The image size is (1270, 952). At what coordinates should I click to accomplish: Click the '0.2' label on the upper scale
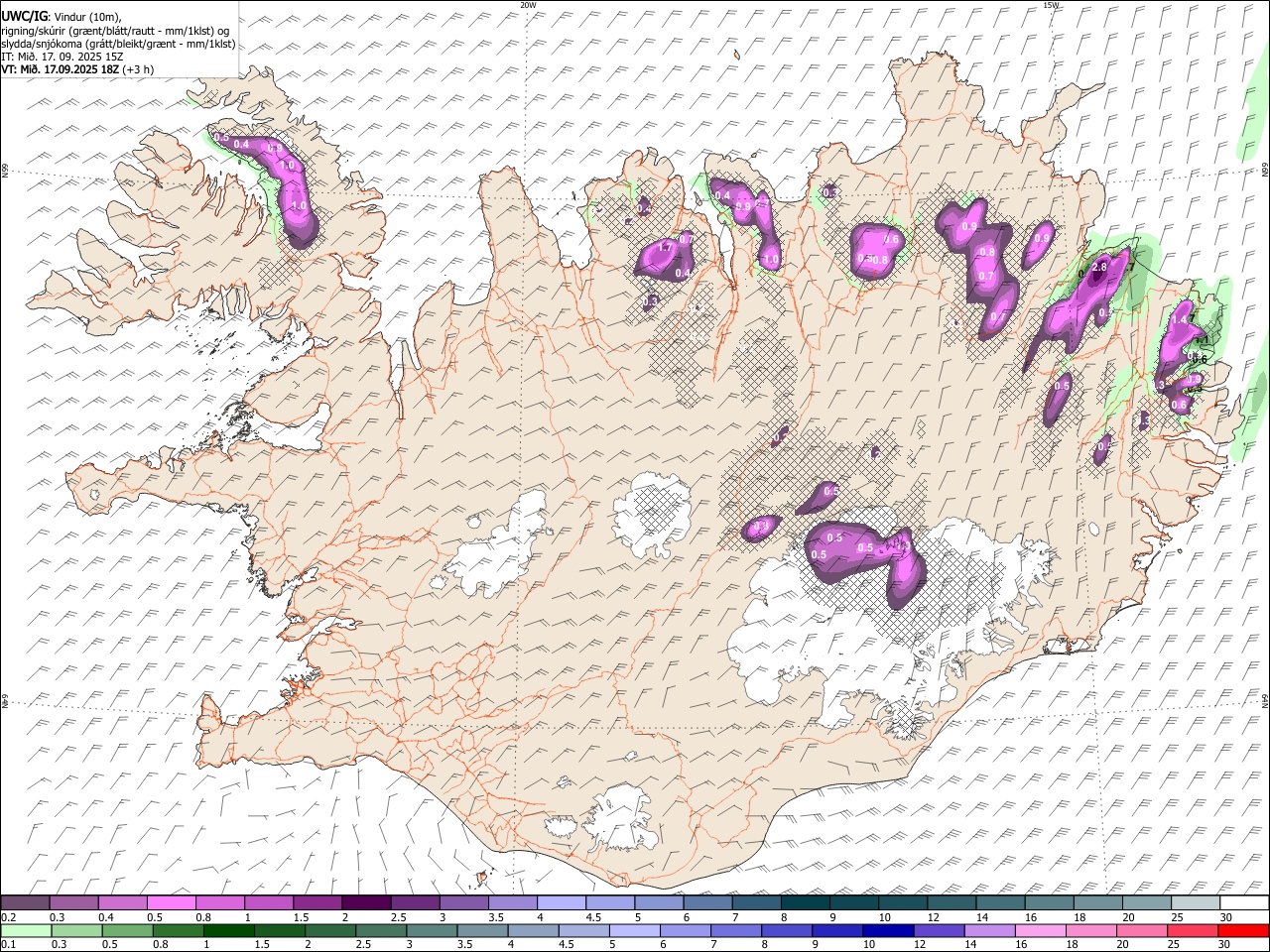[x=8, y=917]
